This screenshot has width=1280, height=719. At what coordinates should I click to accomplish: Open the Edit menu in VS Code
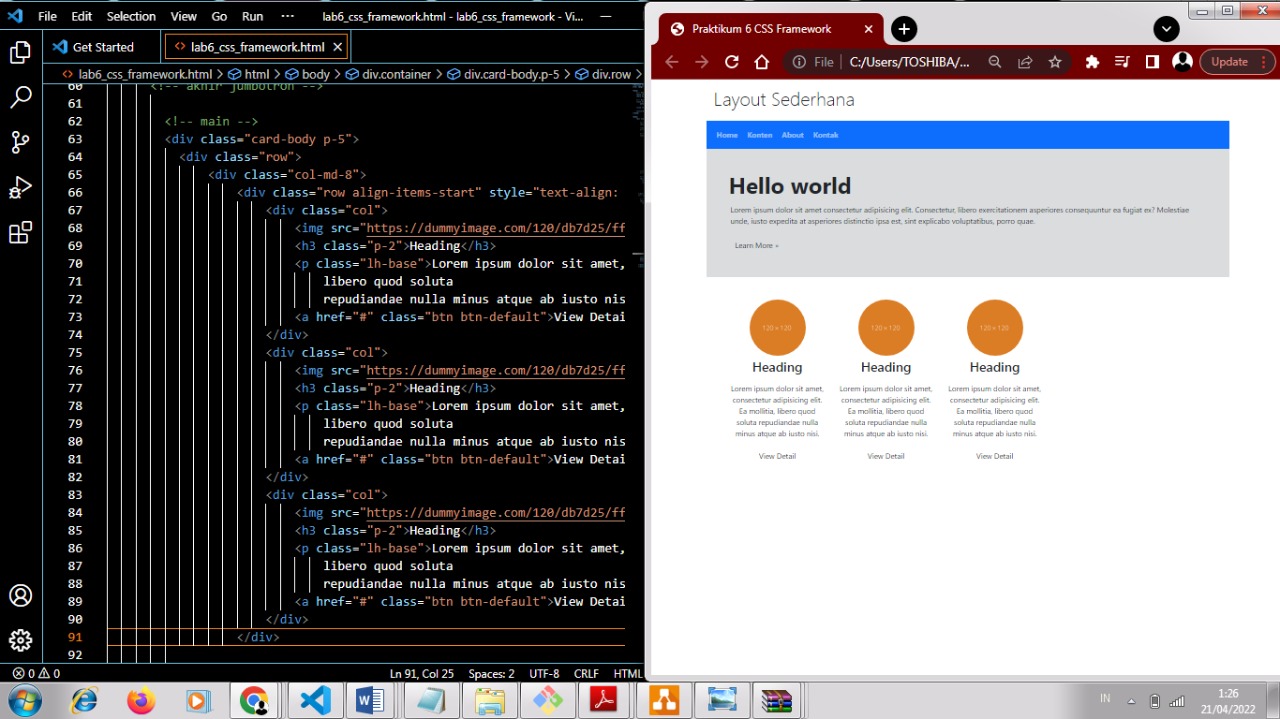click(82, 16)
